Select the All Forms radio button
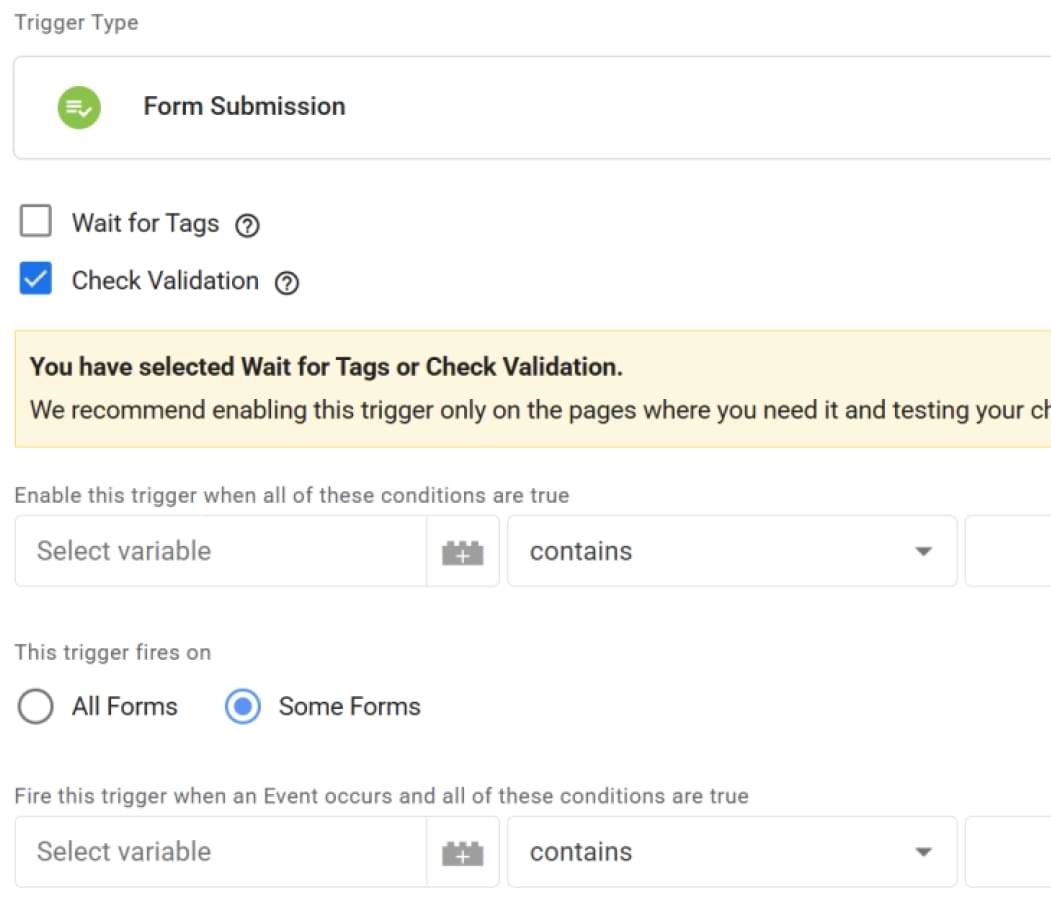Image resolution: width=1051 pixels, height=905 pixels. tap(36, 707)
